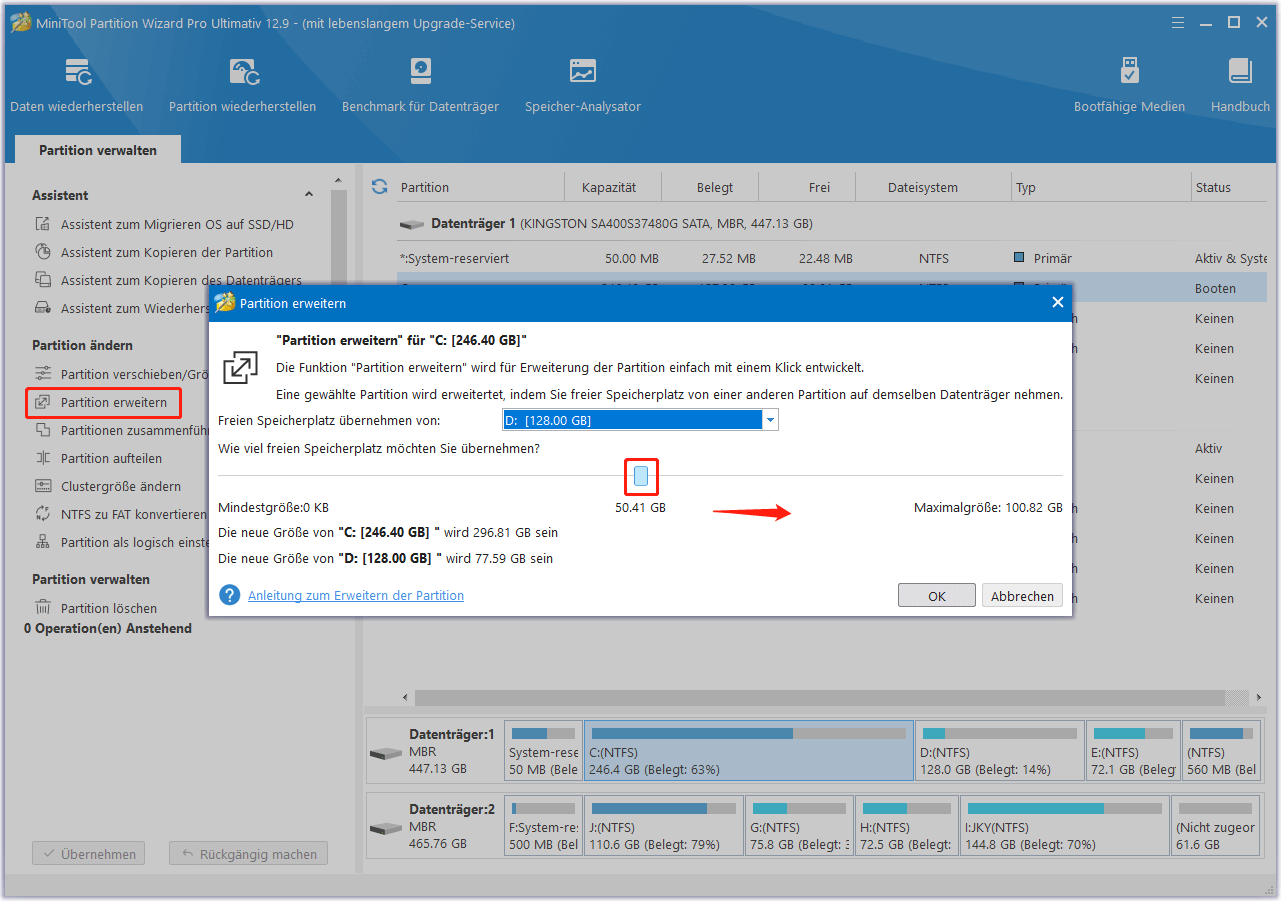Select D:(NTFS) 128.0 GB block in disk map
Viewport: 1281px width, 901px height.
coord(1000,751)
